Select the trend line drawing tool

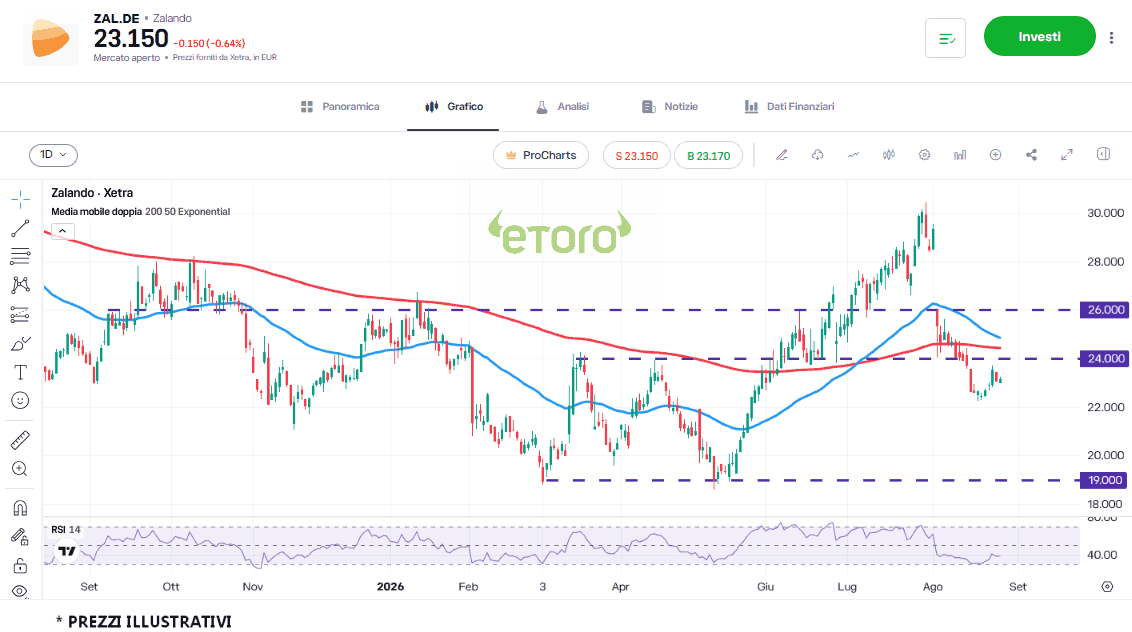coord(20,228)
